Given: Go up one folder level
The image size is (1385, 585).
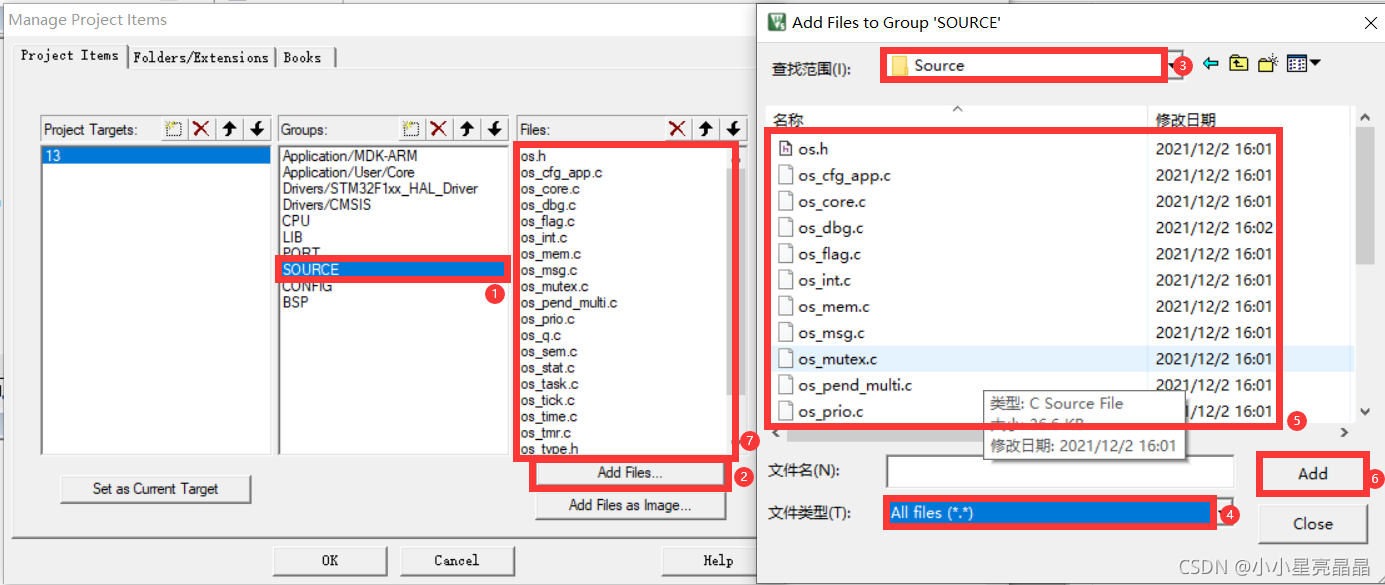Looking at the screenshot, I should pyautogui.click(x=1239, y=64).
